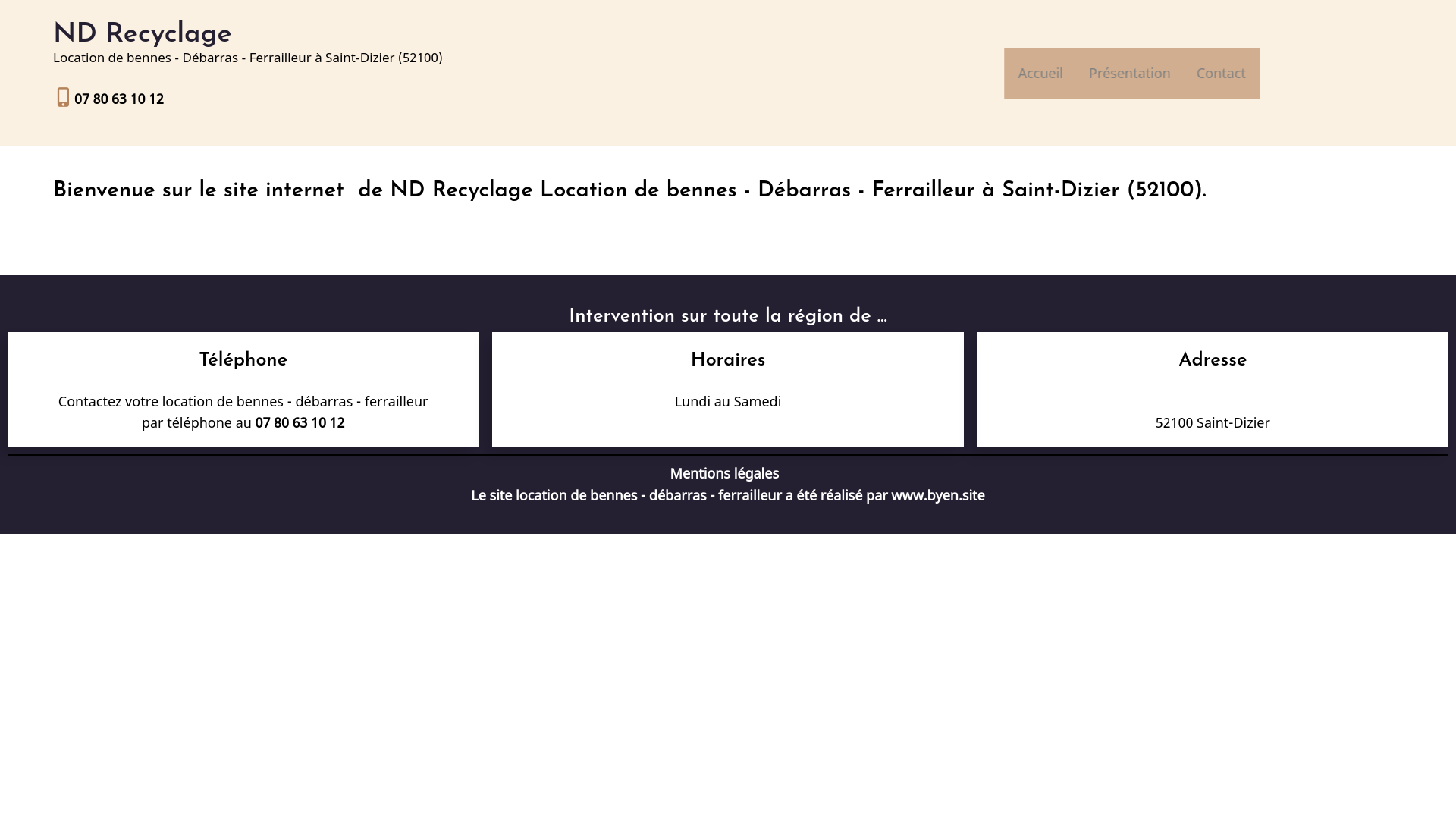The image size is (1456, 819).
Task: Call the header phone number 07 80 63 10 12
Action: coord(119,99)
